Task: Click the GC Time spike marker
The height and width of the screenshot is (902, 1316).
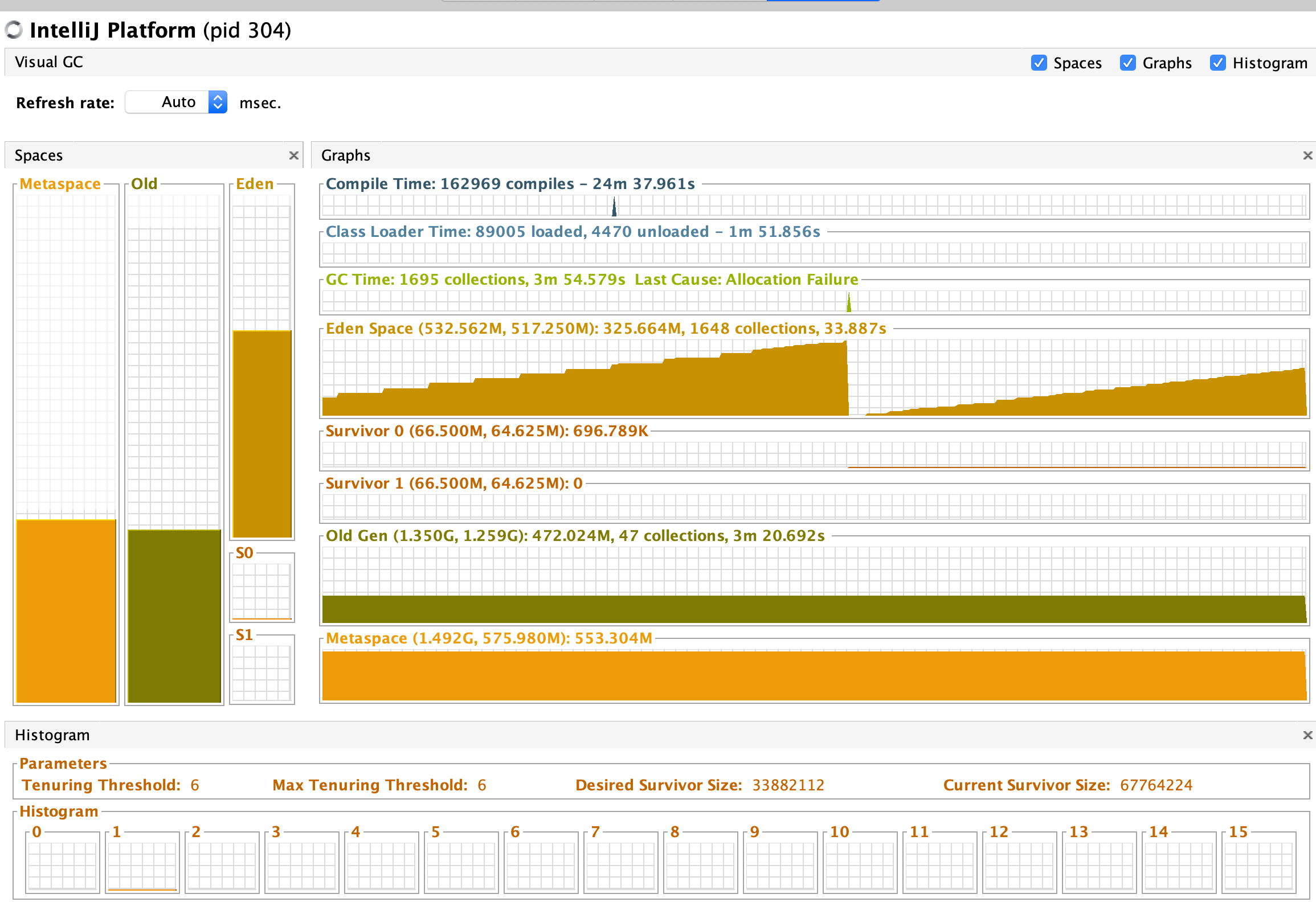Action: pyautogui.click(x=849, y=302)
